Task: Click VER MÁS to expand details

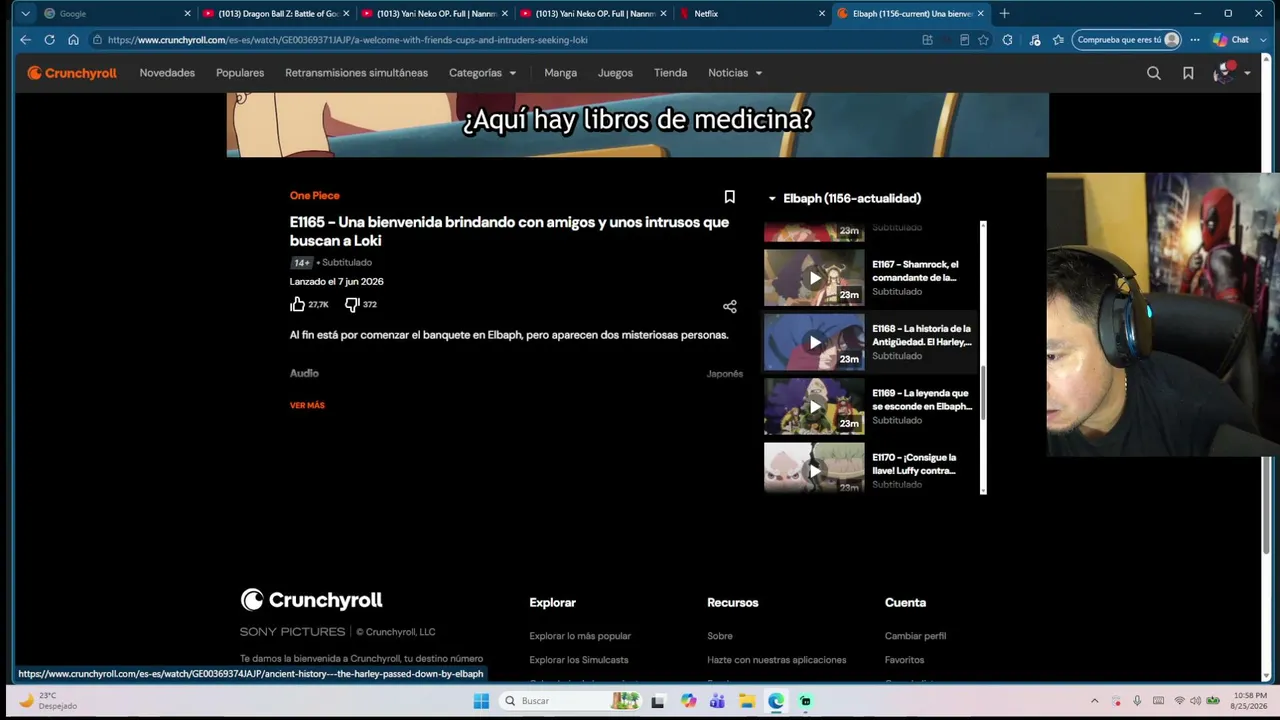Action: coord(307,405)
